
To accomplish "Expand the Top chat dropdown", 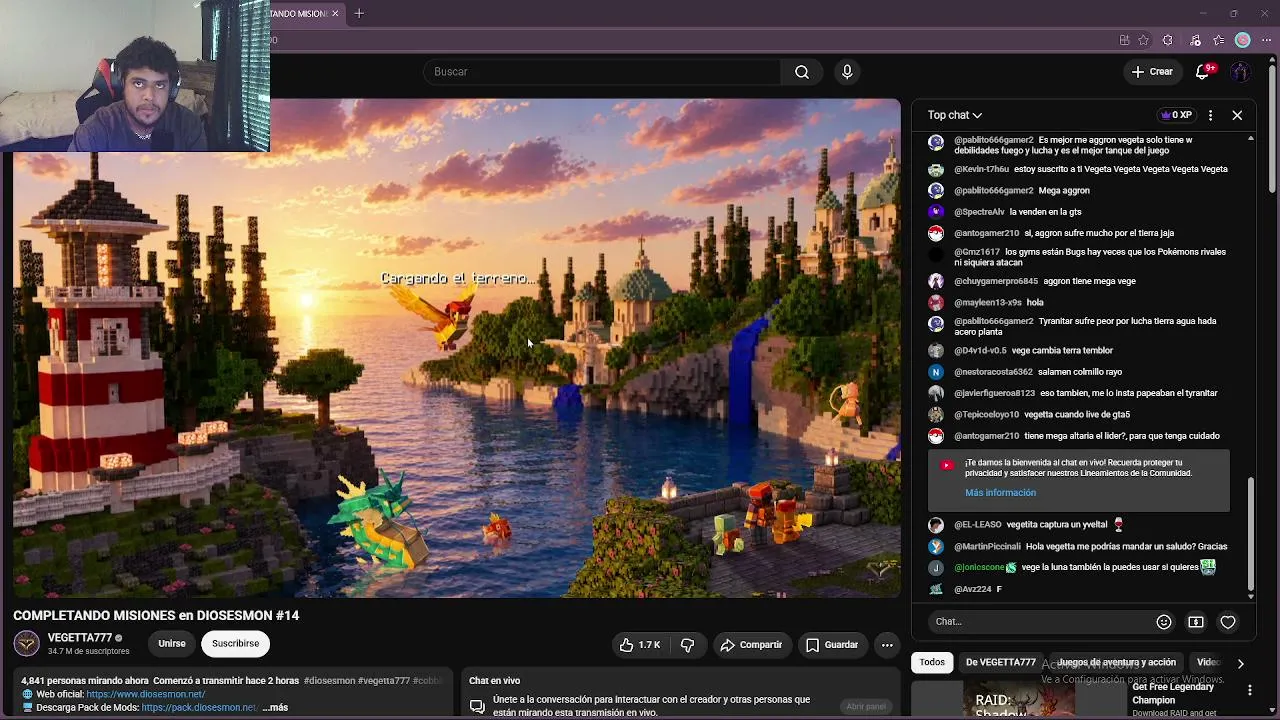I will (x=955, y=115).
